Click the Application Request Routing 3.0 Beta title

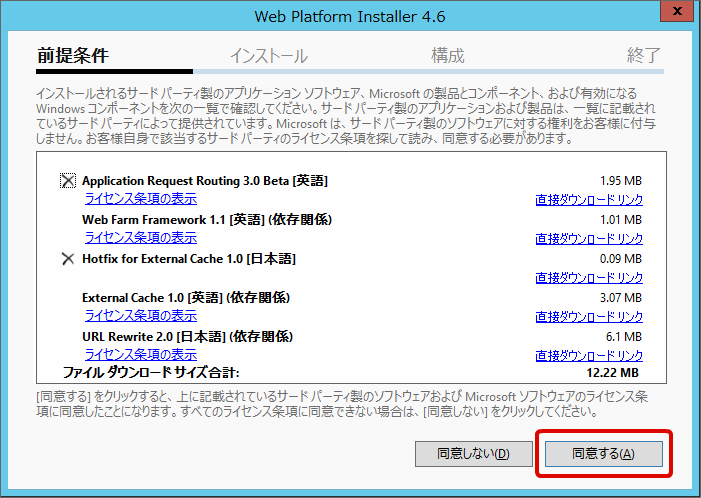point(205,181)
